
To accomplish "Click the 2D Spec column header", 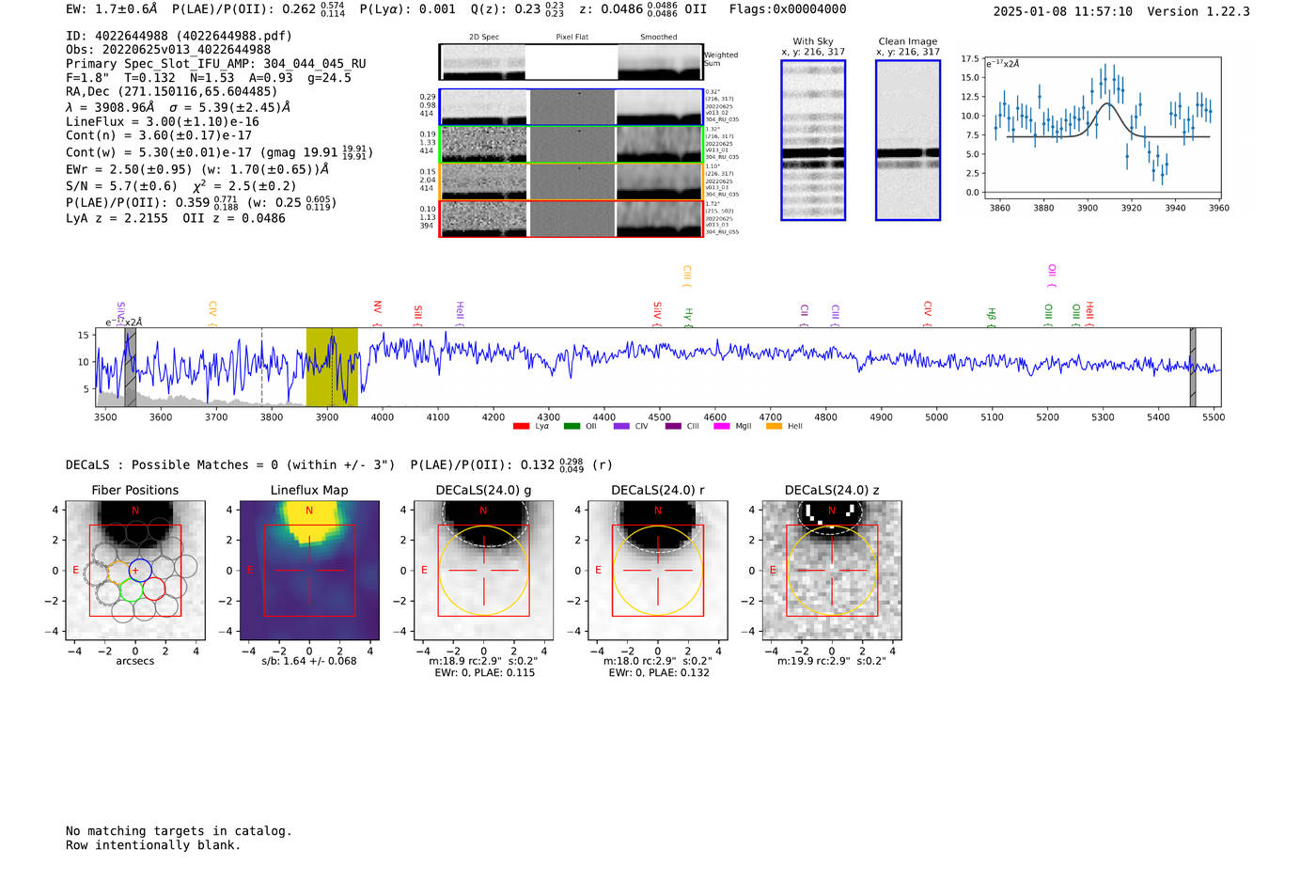I will pyautogui.click(x=484, y=38).
